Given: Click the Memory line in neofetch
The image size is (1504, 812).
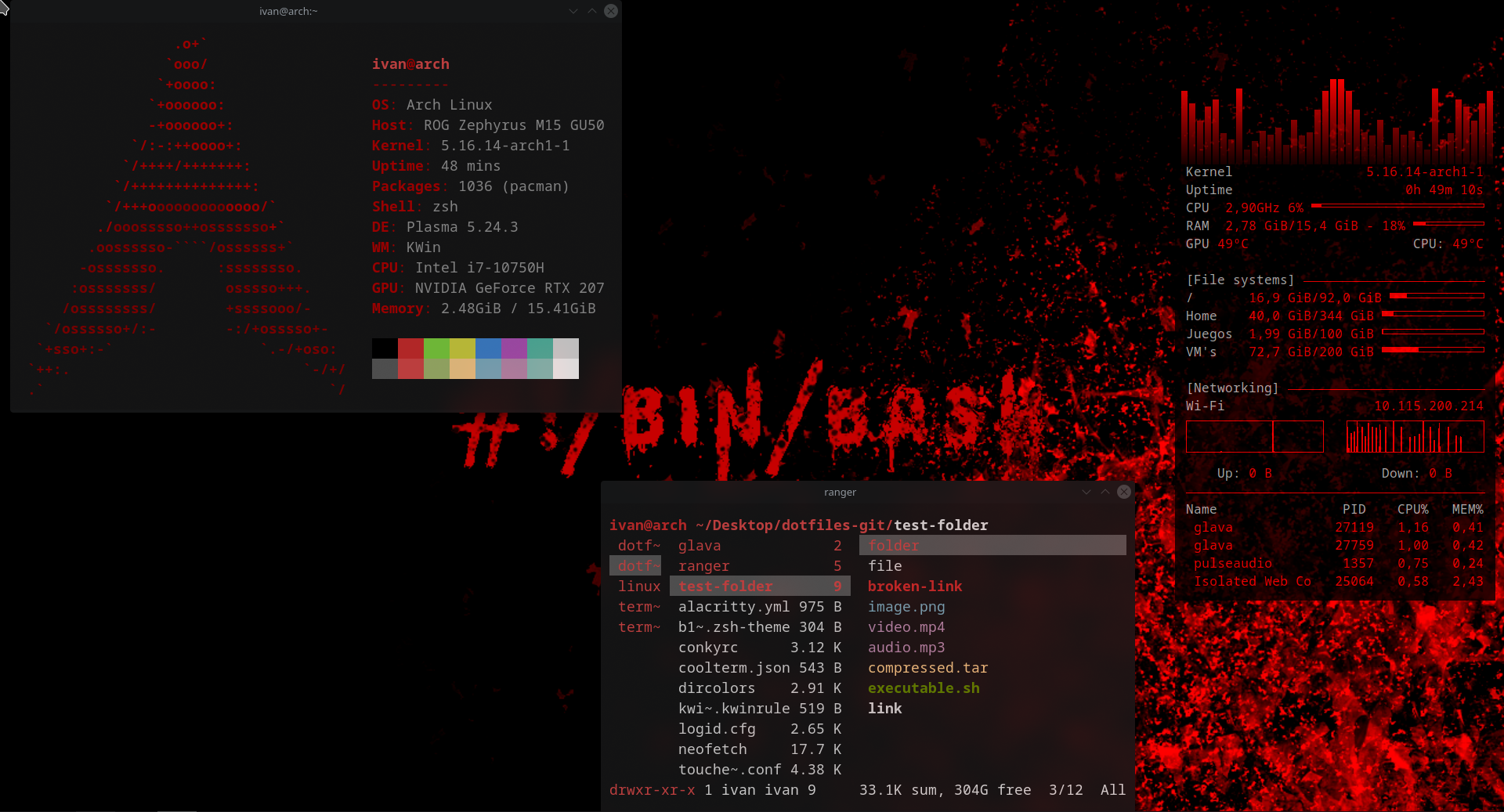Looking at the screenshot, I should (484, 309).
